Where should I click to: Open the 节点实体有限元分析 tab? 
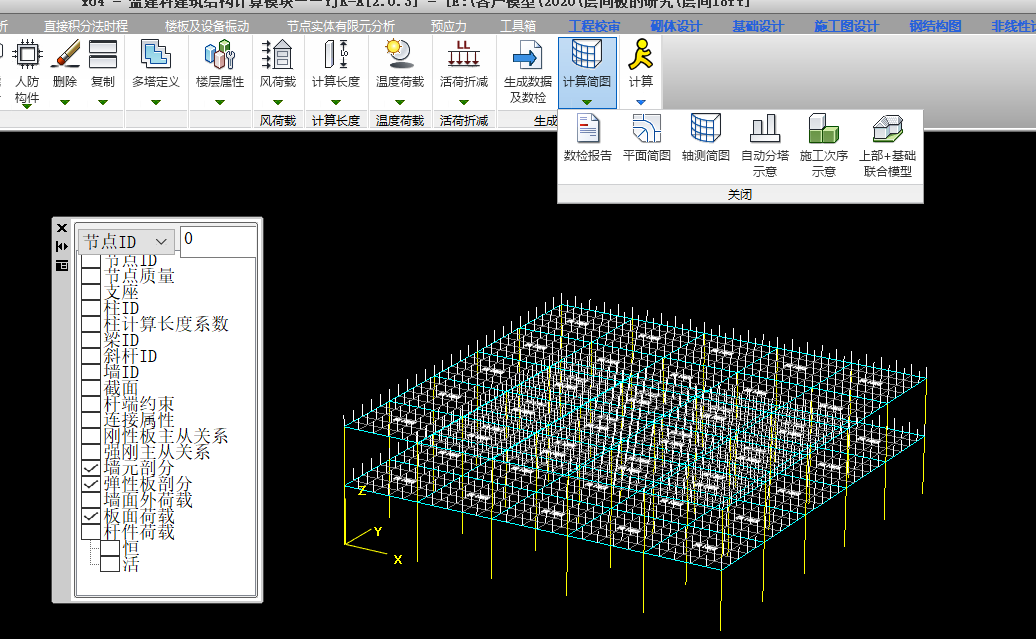[x=340, y=26]
